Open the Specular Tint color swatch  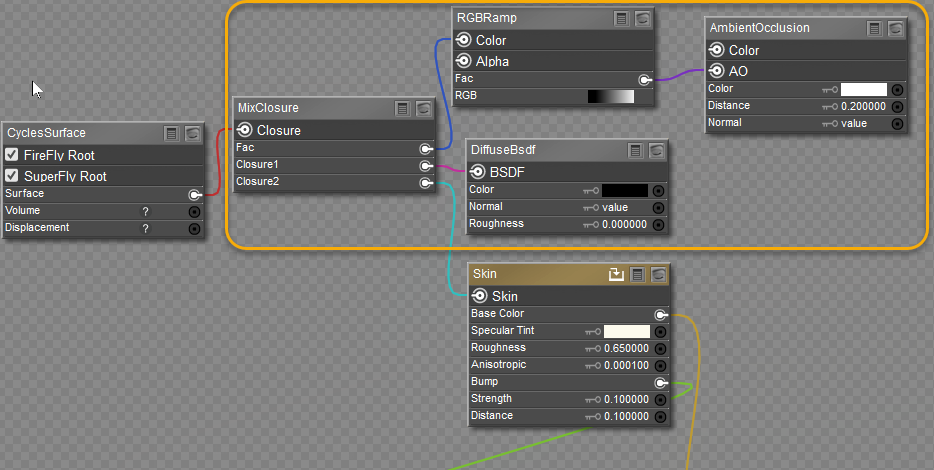click(x=627, y=332)
